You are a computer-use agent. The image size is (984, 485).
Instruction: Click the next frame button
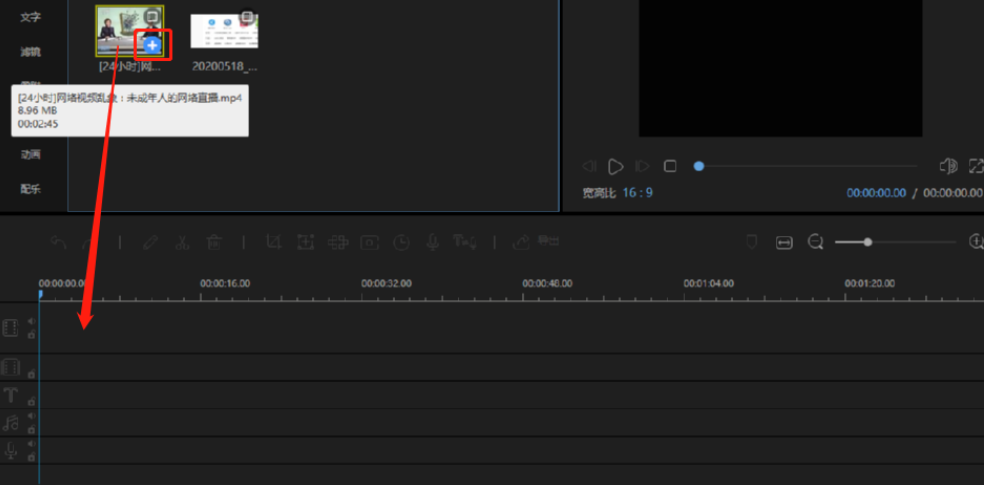[x=642, y=166]
